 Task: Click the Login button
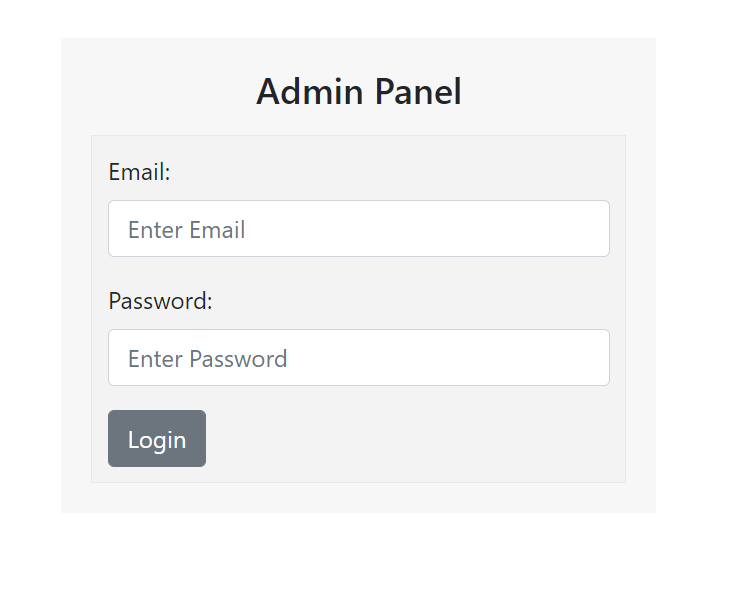point(157,439)
